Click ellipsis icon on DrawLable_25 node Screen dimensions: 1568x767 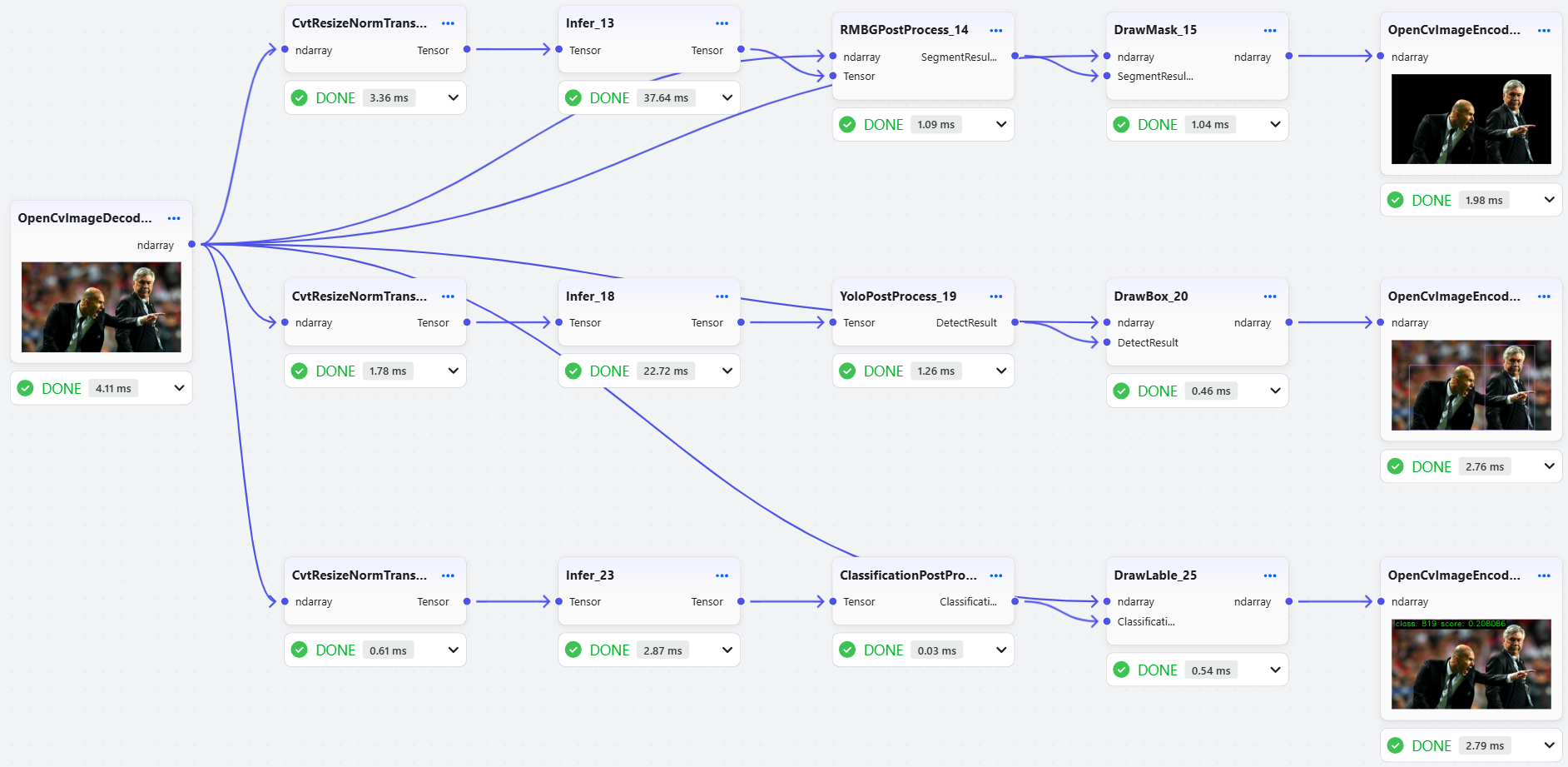pyautogui.click(x=1270, y=575)
